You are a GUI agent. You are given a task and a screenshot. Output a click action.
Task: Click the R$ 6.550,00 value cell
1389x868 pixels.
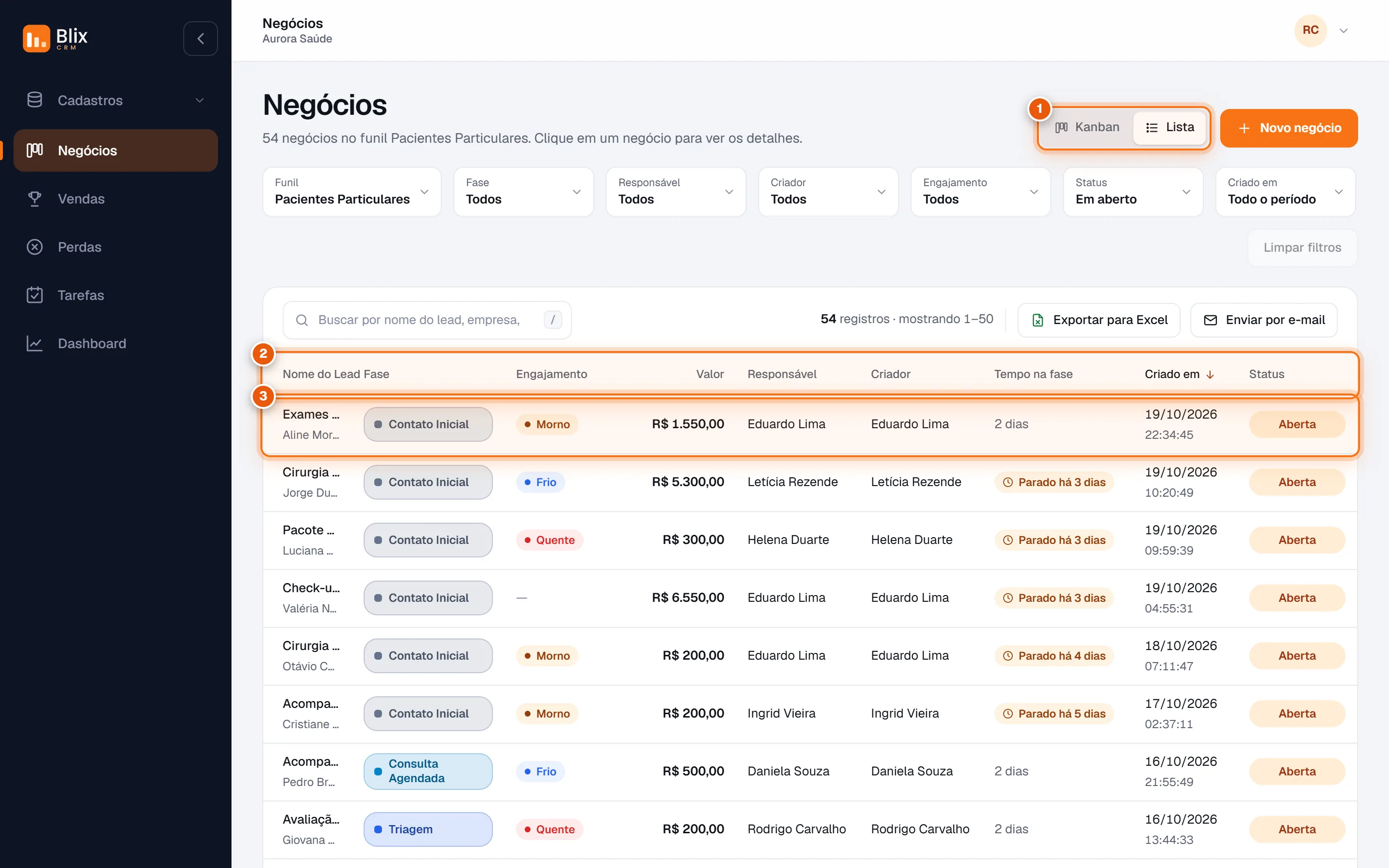pos(688,597)
